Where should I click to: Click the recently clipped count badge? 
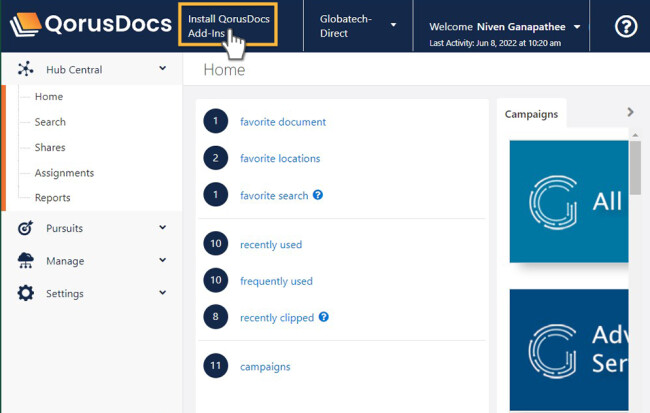(x=216, y=317)
